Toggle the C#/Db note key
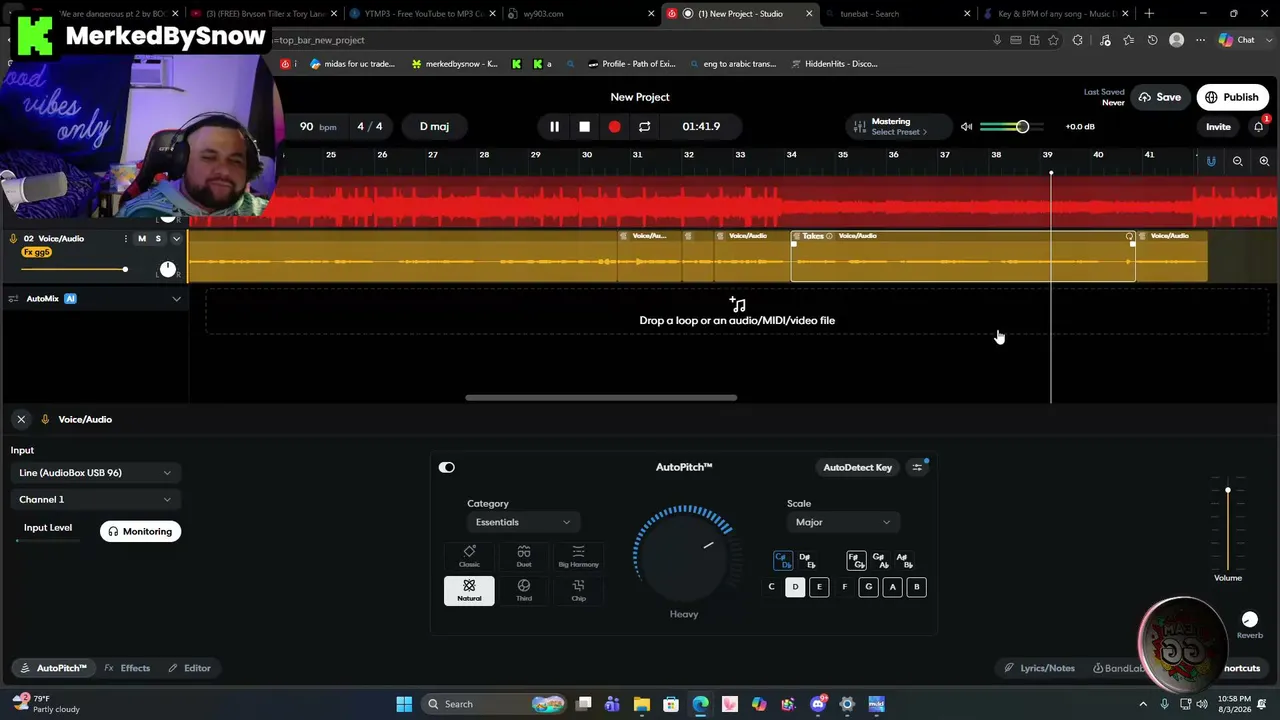This screenshot has width=1280, height=720. click(783, 560)
